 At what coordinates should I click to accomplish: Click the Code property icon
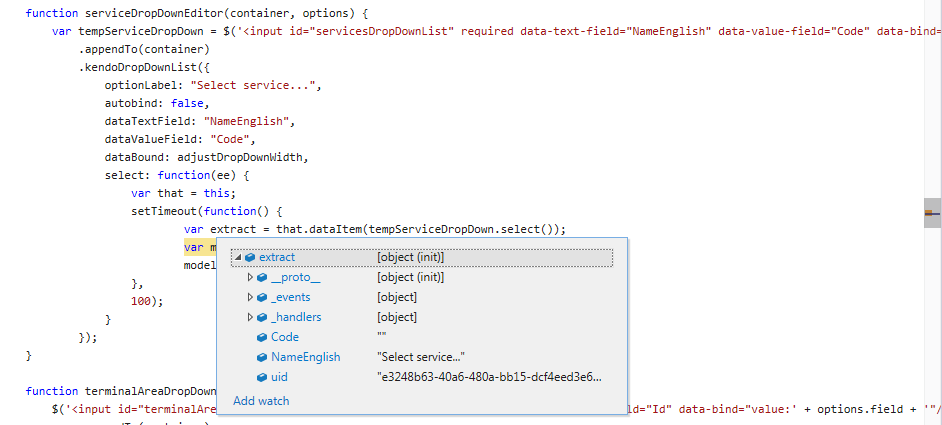(x=262, y=337)
